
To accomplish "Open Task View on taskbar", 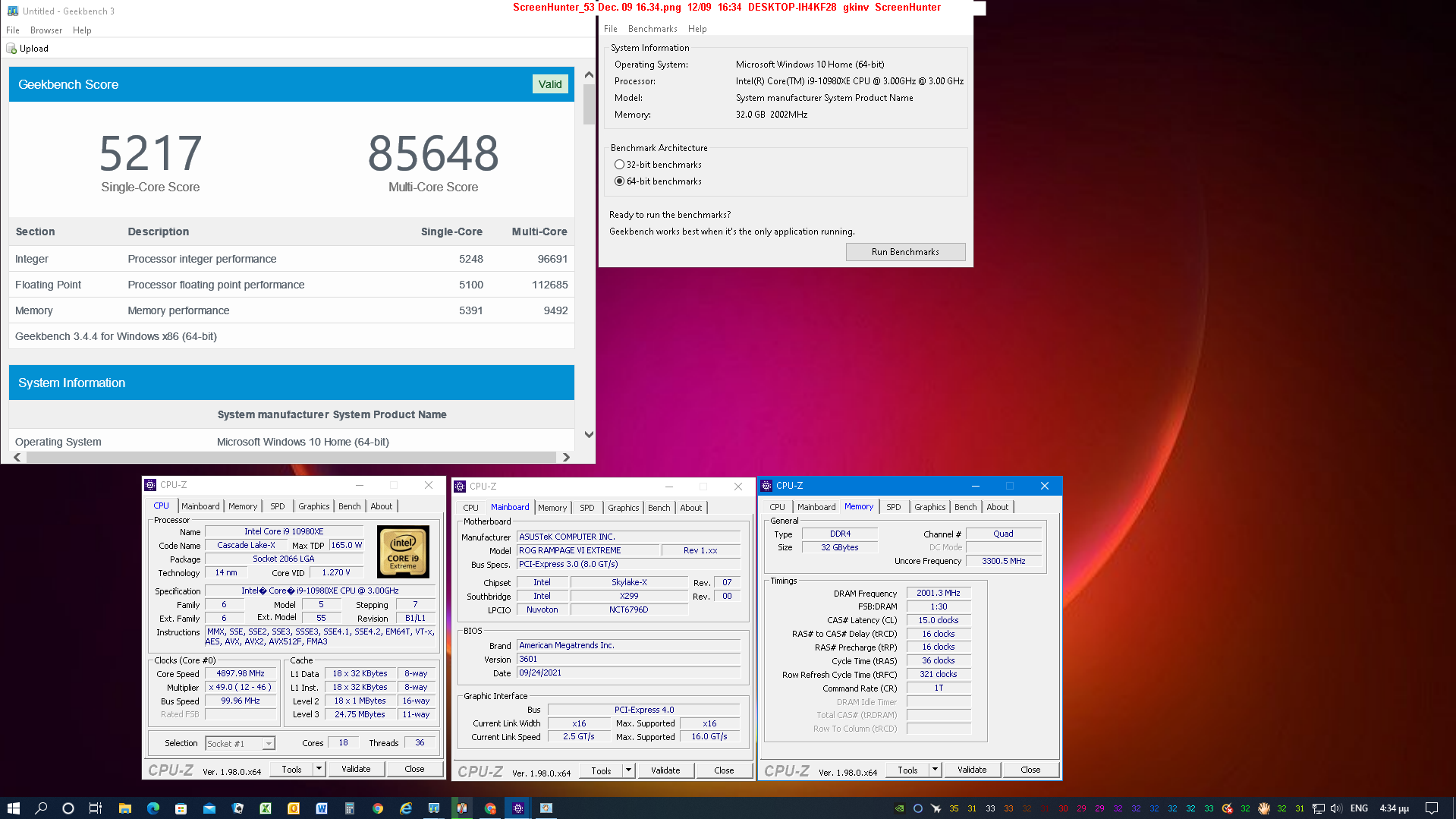I will coord(96,808).
